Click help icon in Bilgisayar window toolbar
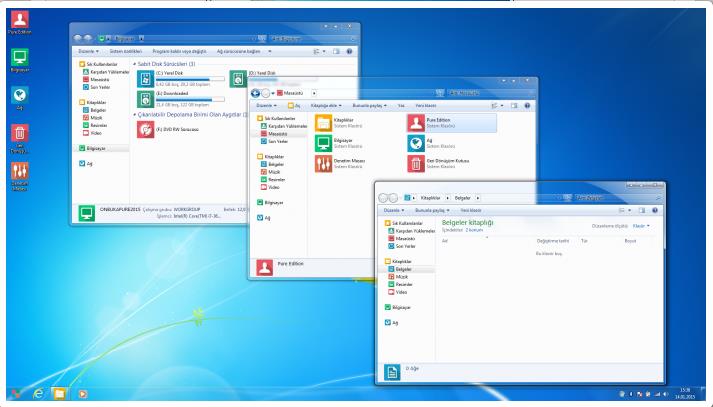713x407 pixels. [349, 51]
